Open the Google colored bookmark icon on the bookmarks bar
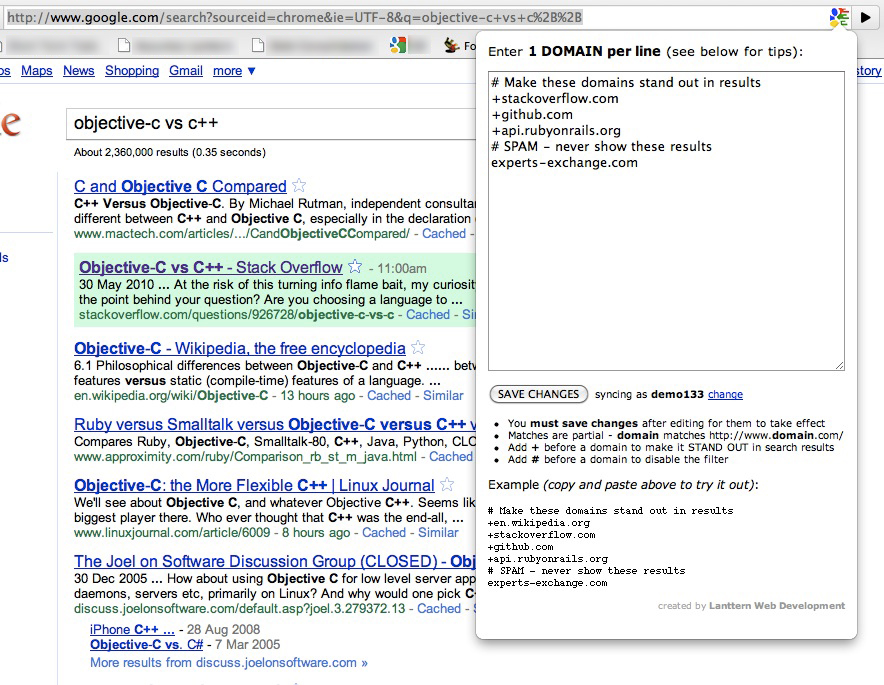The height and width of the screenshot is (685, 884). pyautogui.click(x=399, y=44)
